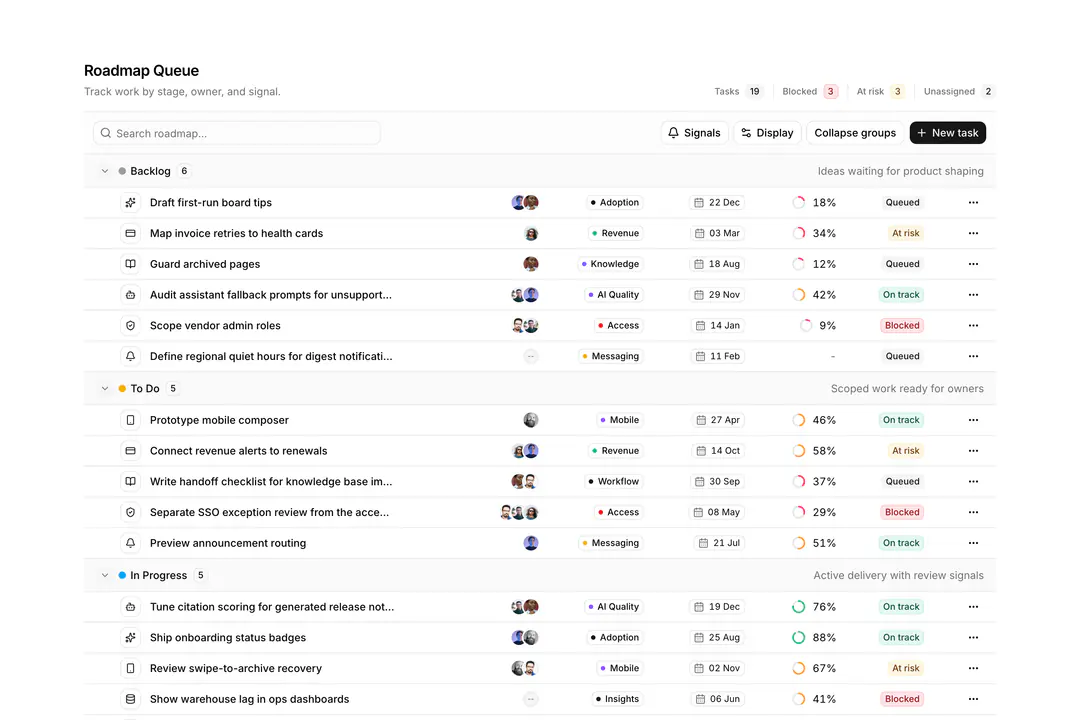Click the phone icon beside Prototype mobile composer
This screenshot has height=720, width=1080.
130,420
